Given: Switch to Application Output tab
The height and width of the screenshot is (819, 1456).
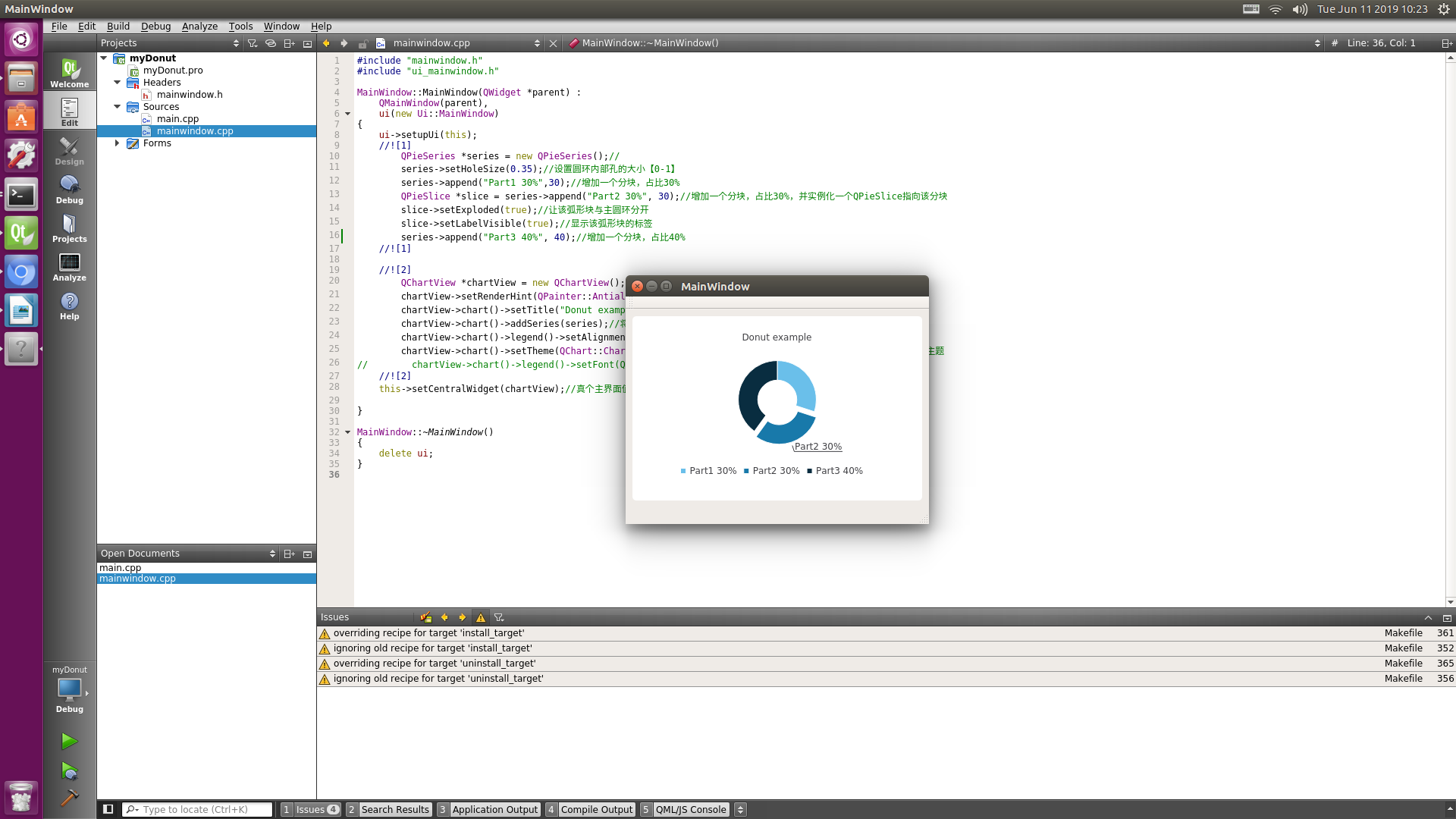Looking at the screenshot, I should [x=494, y=809].
